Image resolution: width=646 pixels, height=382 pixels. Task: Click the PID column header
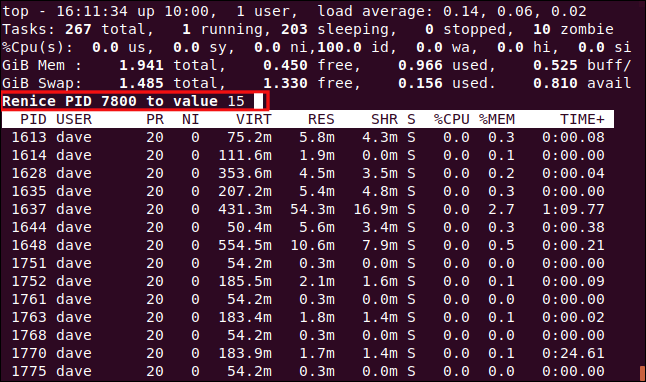33,119
